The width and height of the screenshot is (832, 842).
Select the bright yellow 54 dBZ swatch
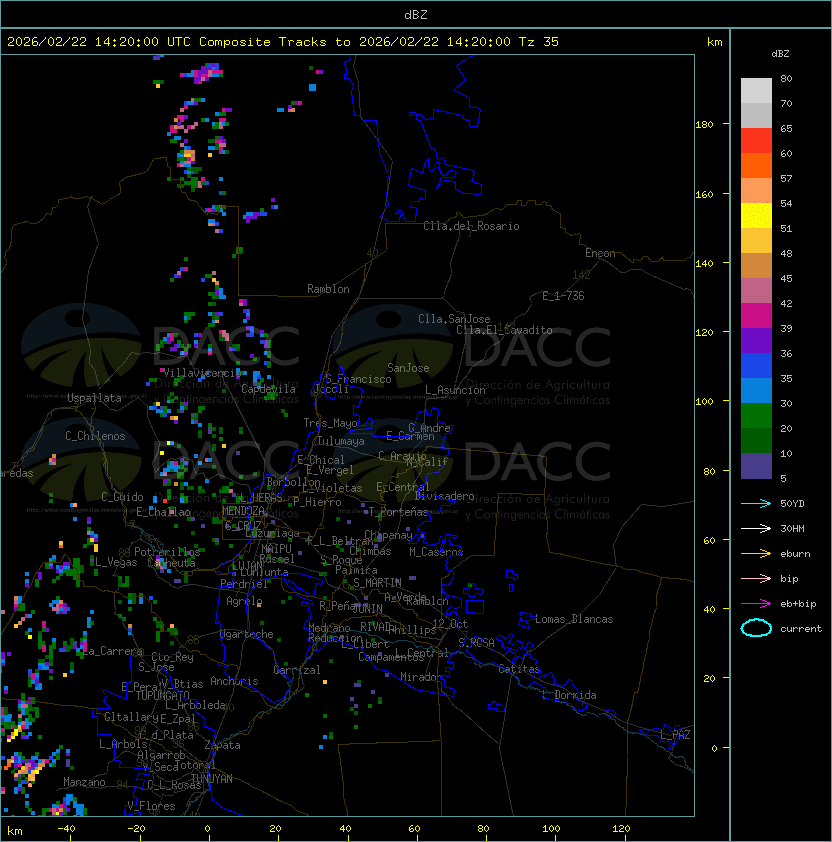(756, 215)
